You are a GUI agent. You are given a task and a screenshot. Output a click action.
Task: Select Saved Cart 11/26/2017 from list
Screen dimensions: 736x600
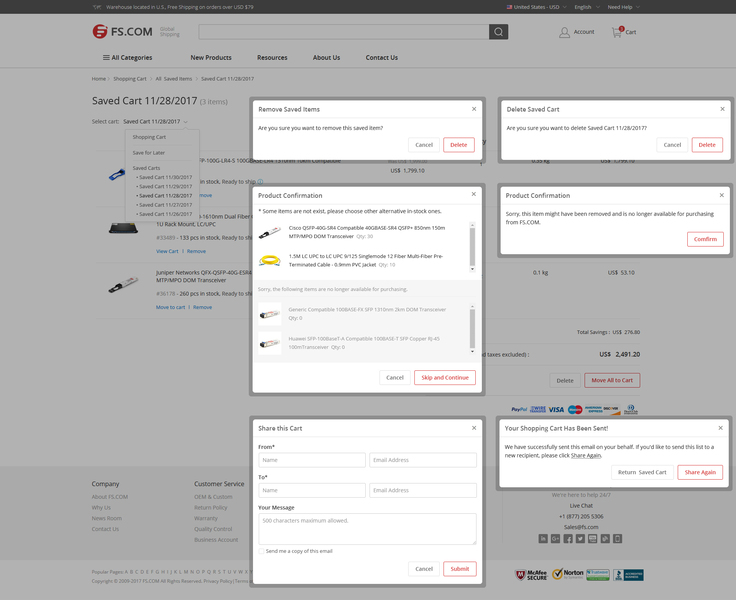(x=164, y=214)
